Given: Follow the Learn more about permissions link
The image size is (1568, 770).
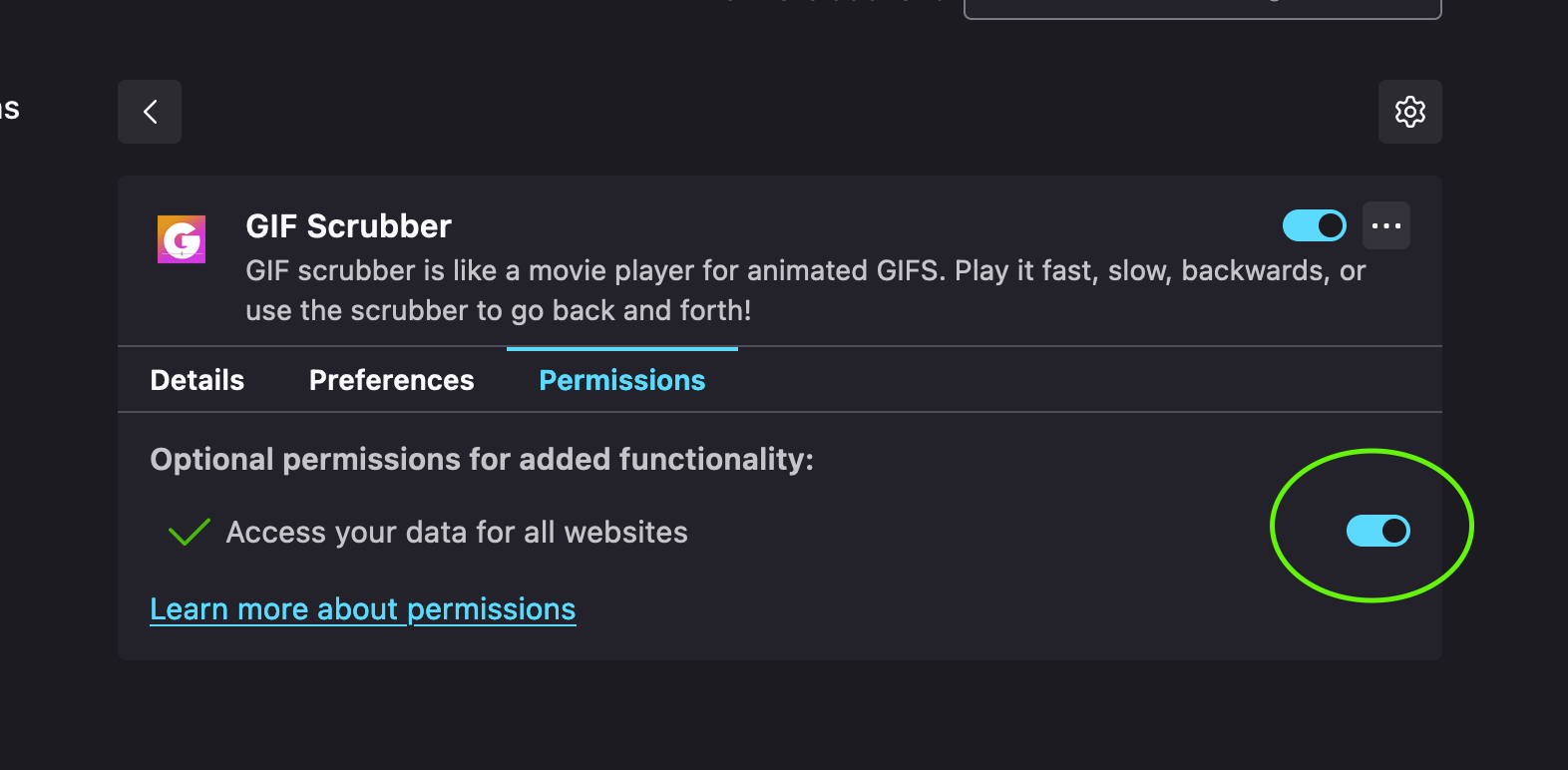Looking at the screenshot, I should tap(362, 608).
